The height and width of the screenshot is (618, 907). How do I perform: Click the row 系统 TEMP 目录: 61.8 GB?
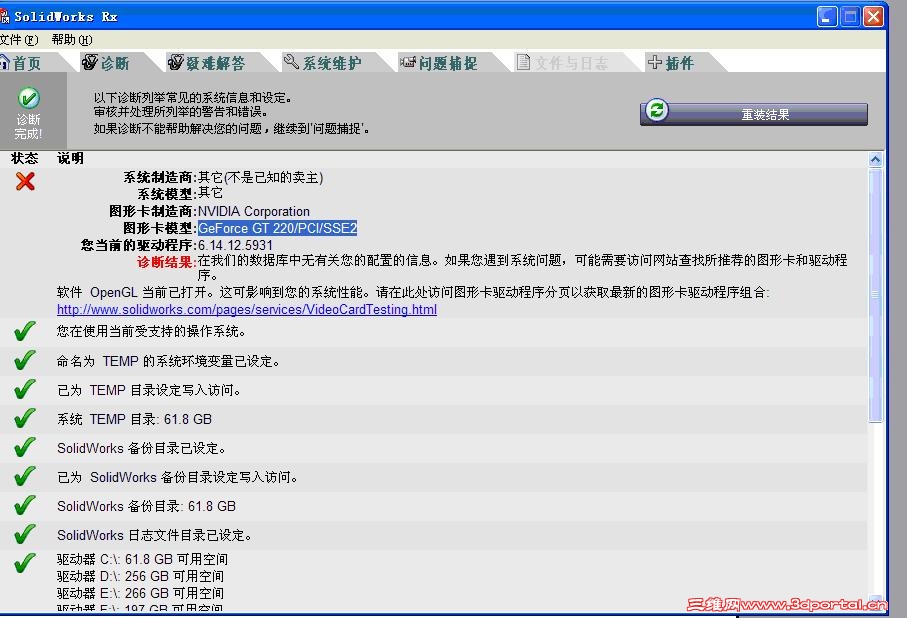click(x=433, y=419)
